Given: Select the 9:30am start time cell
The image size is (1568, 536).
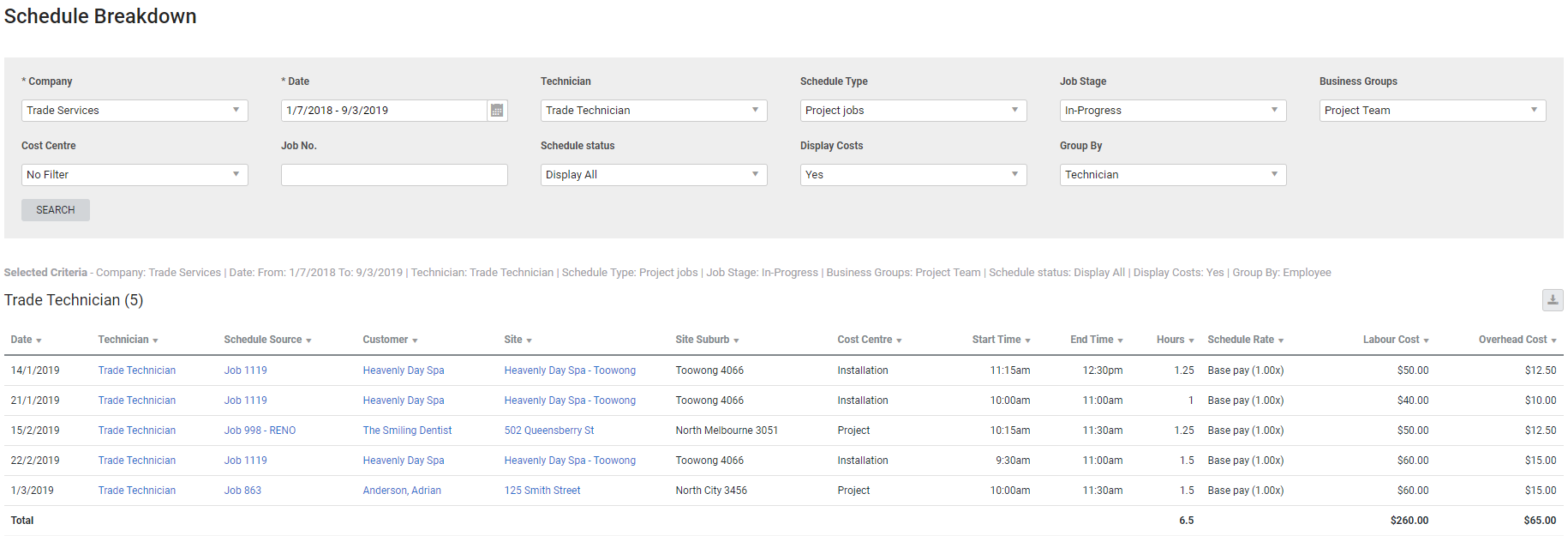Looking at the screenshot, I should click(1013, 461).
